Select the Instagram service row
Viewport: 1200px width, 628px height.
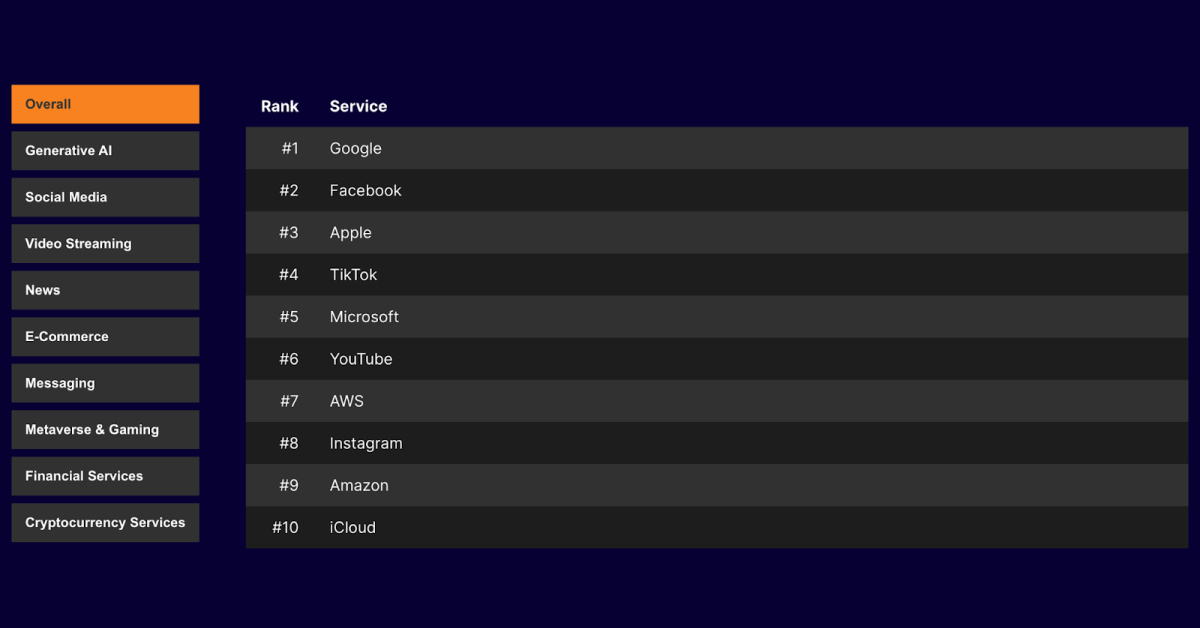(366, 443)
